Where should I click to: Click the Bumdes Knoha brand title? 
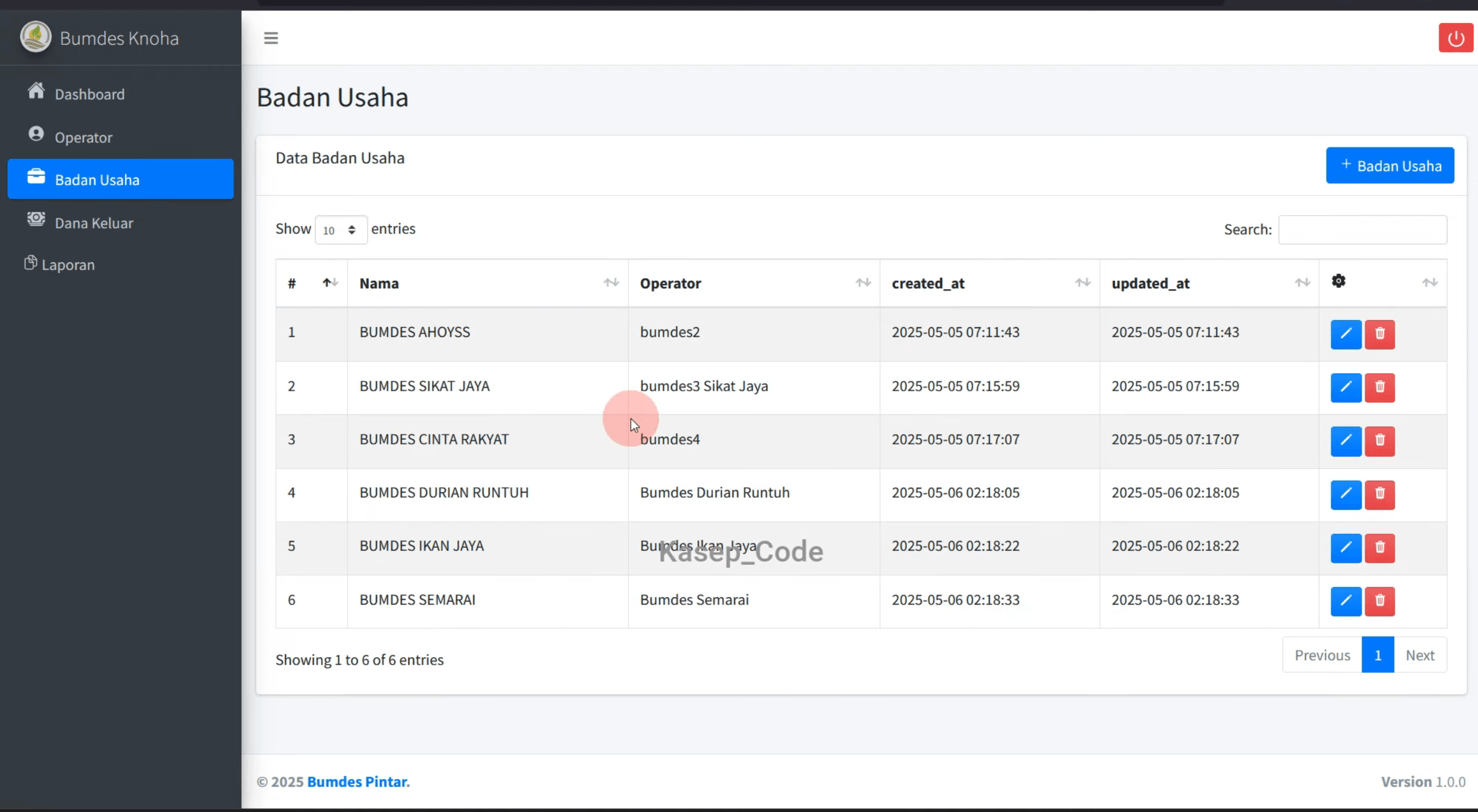(x=119, y=38)
